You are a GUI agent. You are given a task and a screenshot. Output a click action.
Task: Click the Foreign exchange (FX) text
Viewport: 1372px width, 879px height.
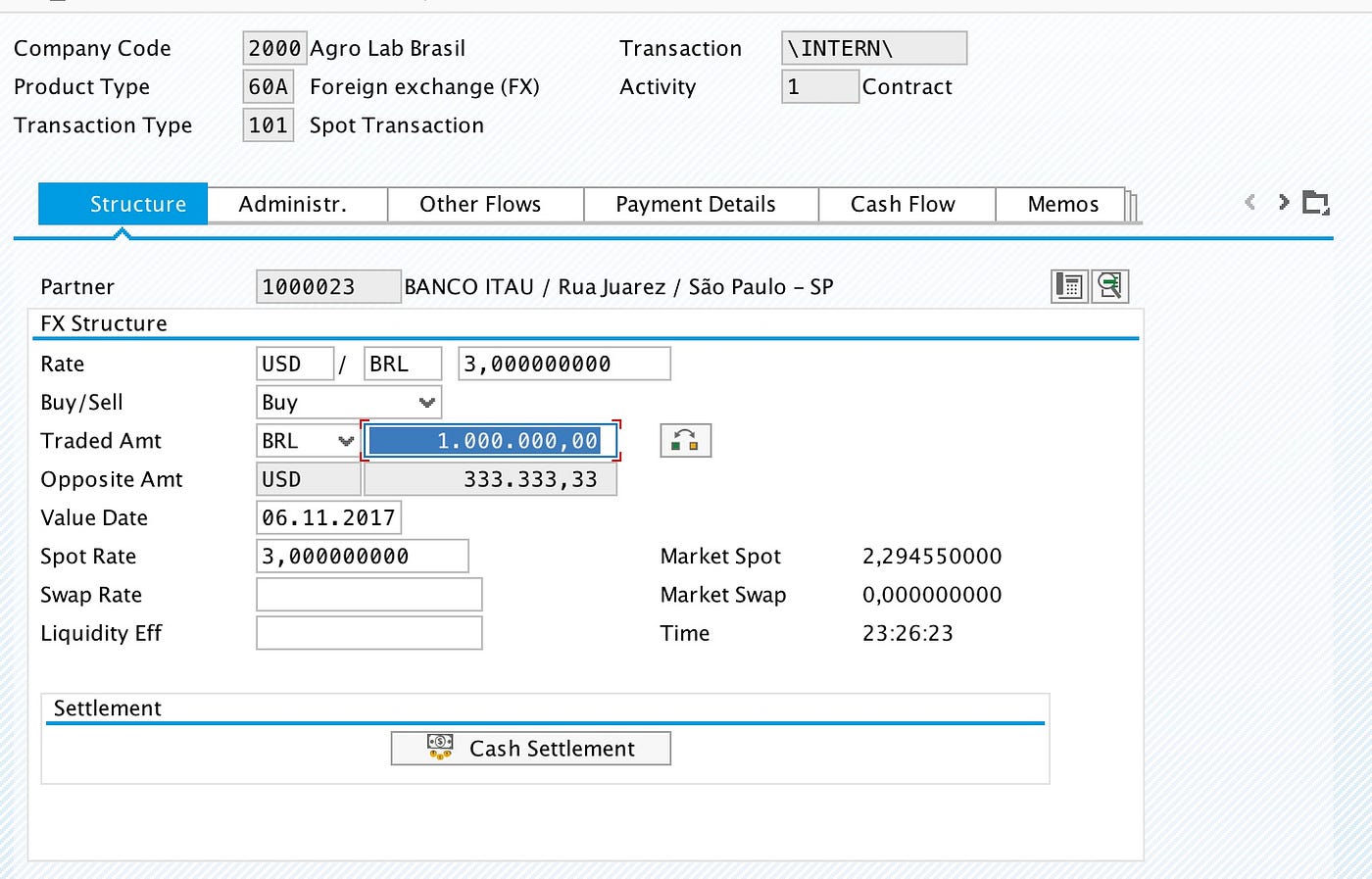click(425, 86)
